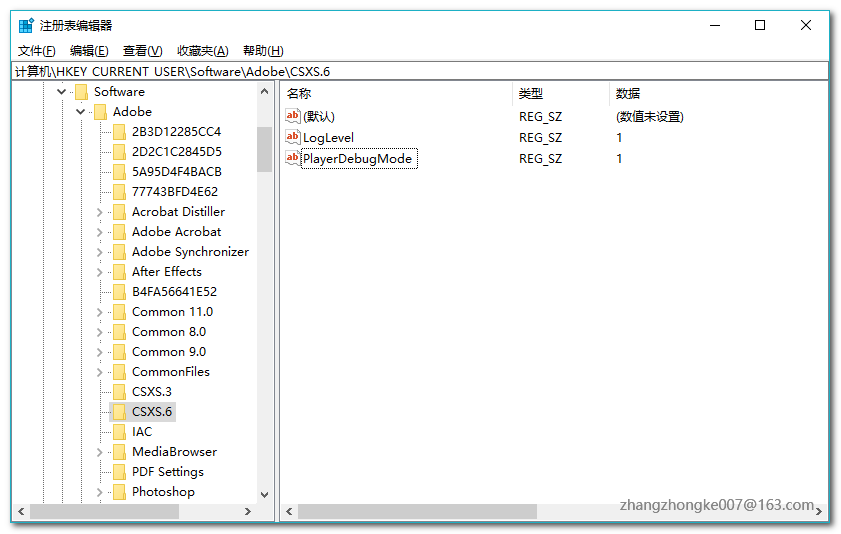Open the 收藏夹(A) favorites menu
The width and height of the screenshot is (841, 534).
point(203,51)
